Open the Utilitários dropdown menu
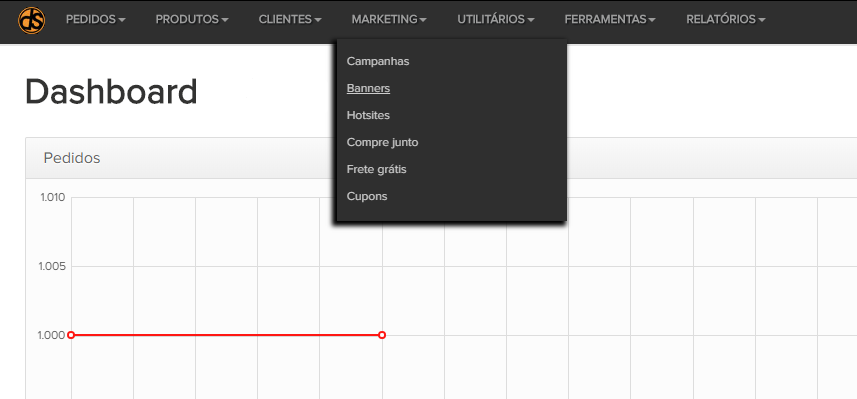857x399 pixels. point(496,20)
